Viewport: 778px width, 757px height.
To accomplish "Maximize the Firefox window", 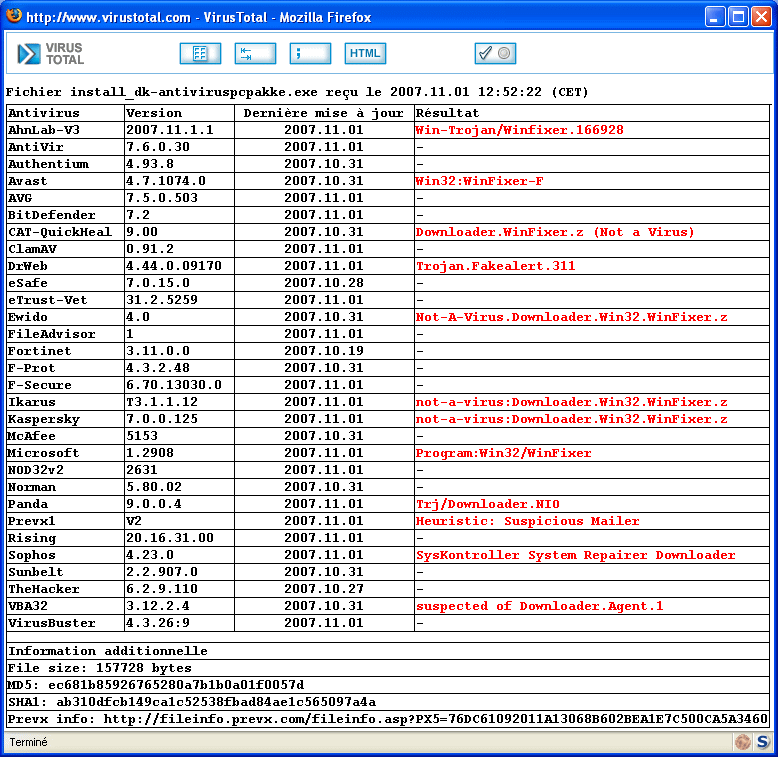I will tap(738, 17).
